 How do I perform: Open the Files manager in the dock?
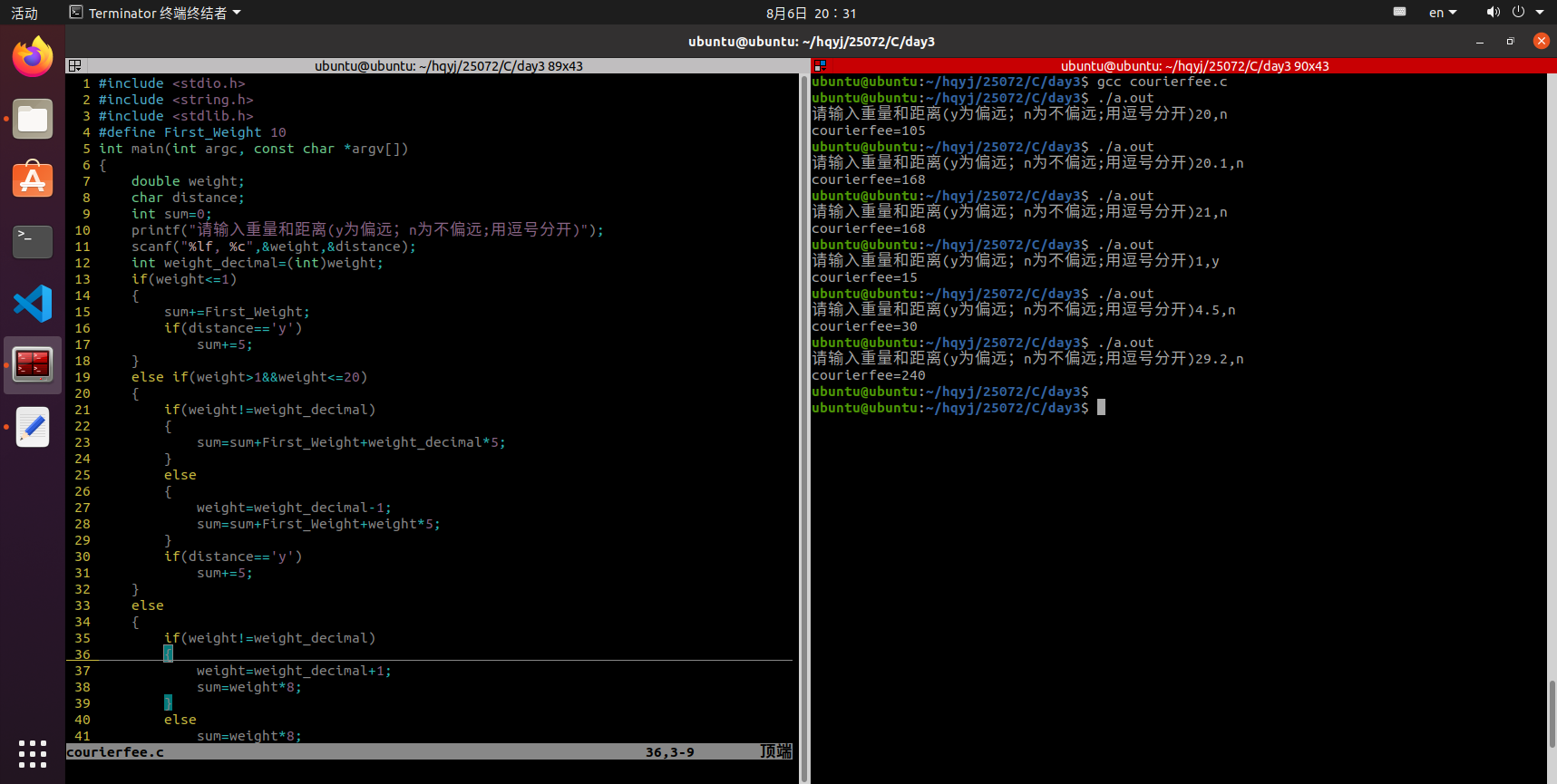33,119
